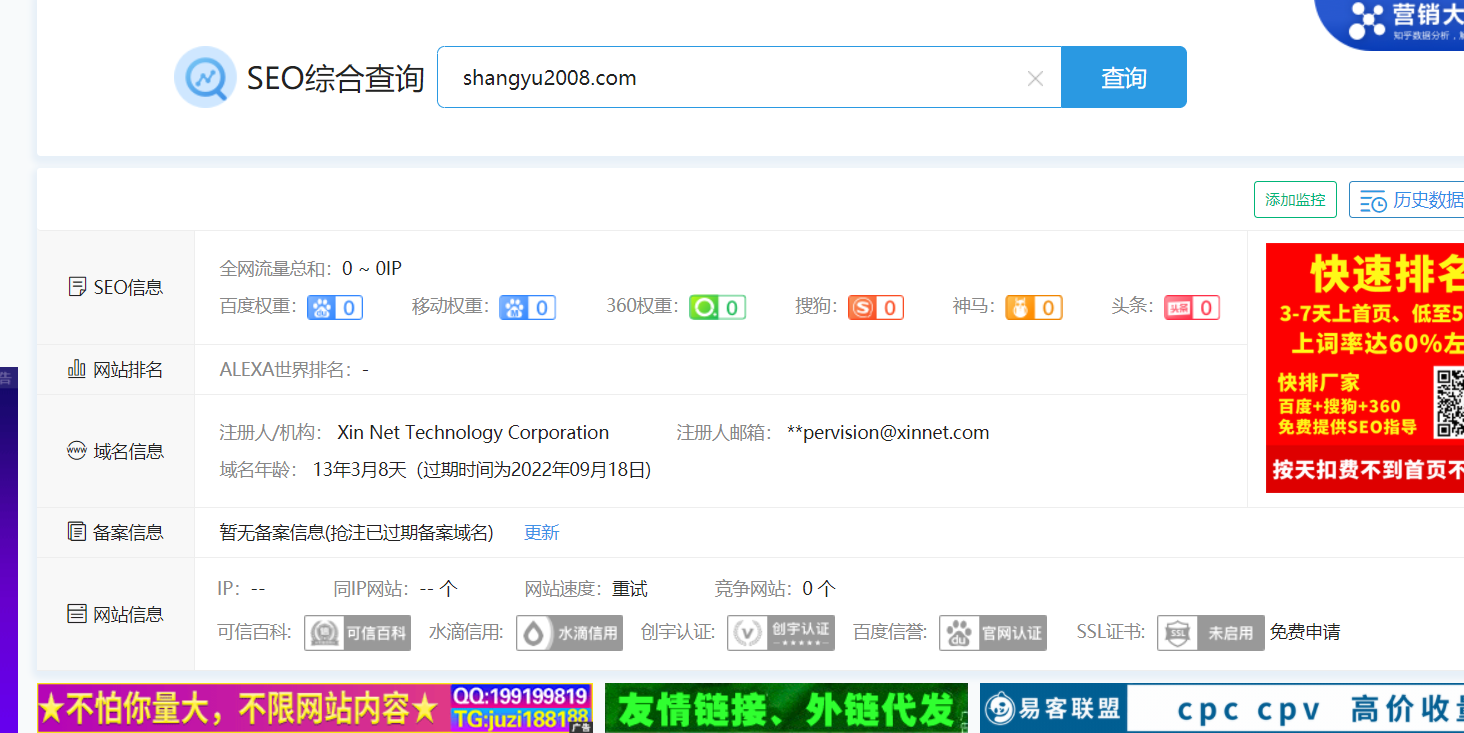Screen dimensions: 1464x733
Task: Click the 360 weight rank icon
Action: 715,307
